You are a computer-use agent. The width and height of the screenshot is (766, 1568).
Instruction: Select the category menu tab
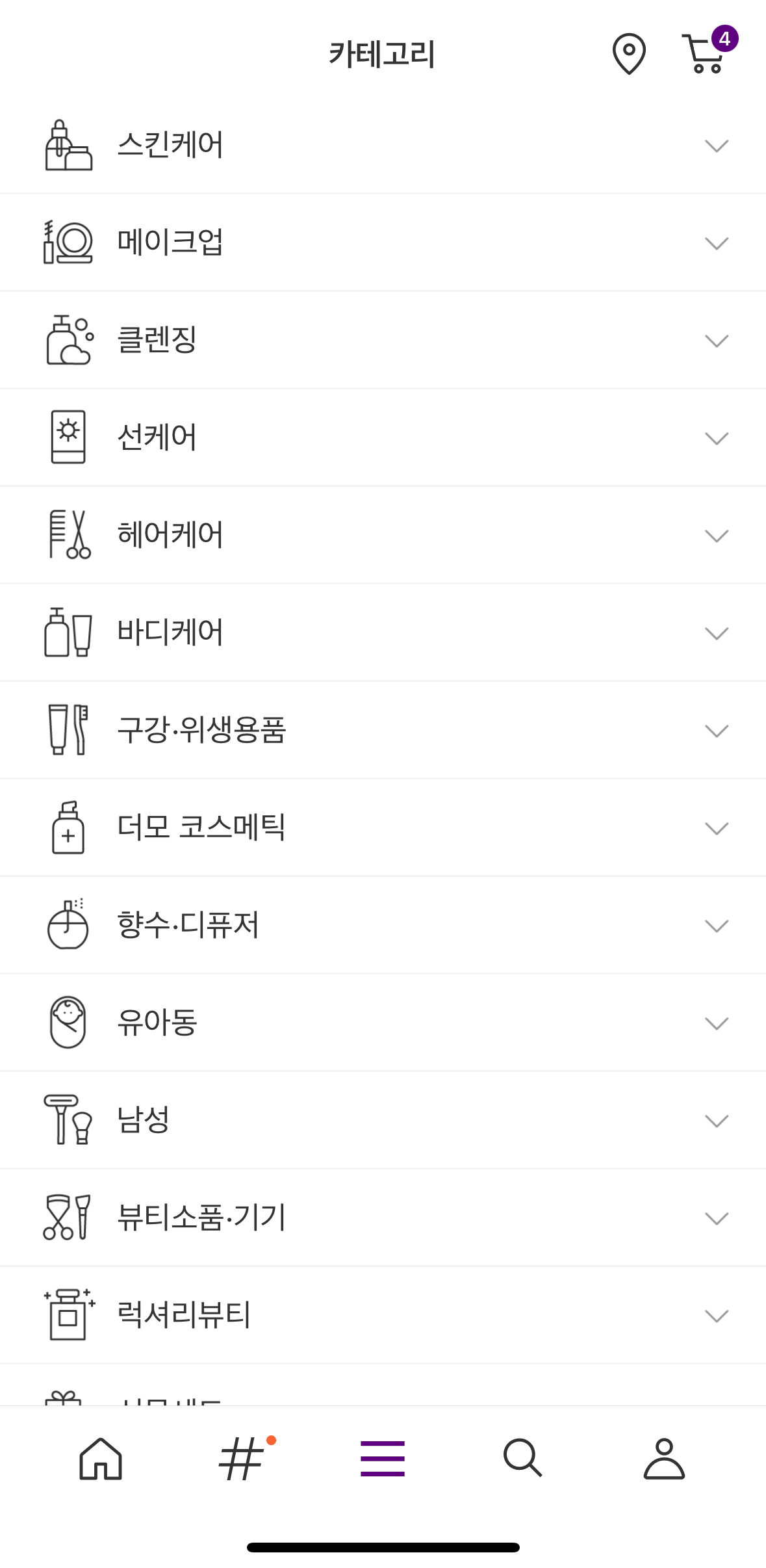pyautogui.click(x=383, y=1458)
